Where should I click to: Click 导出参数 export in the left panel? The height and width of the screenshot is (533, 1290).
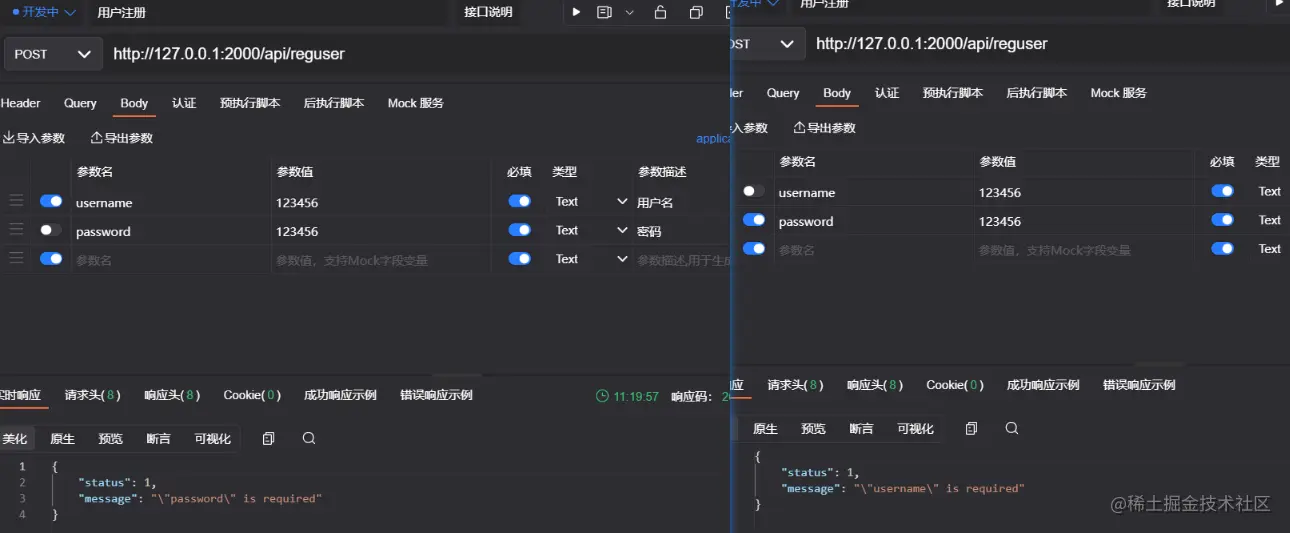click(x=122, y=138)
